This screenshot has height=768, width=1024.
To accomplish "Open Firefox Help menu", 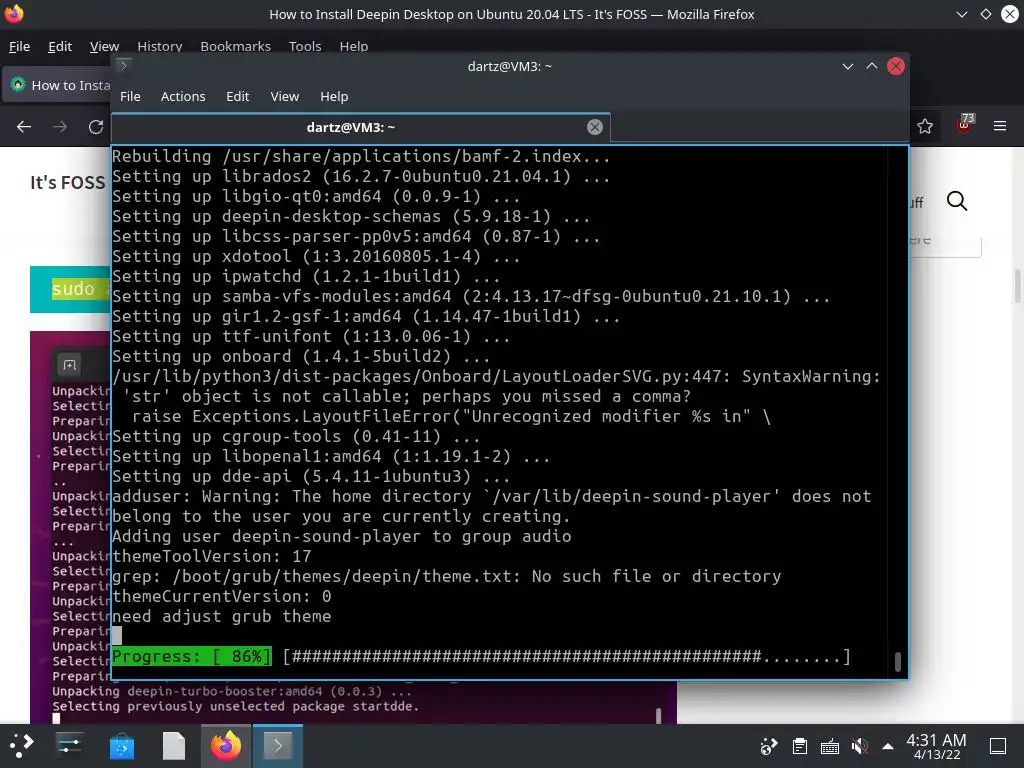I will point(353,46).
